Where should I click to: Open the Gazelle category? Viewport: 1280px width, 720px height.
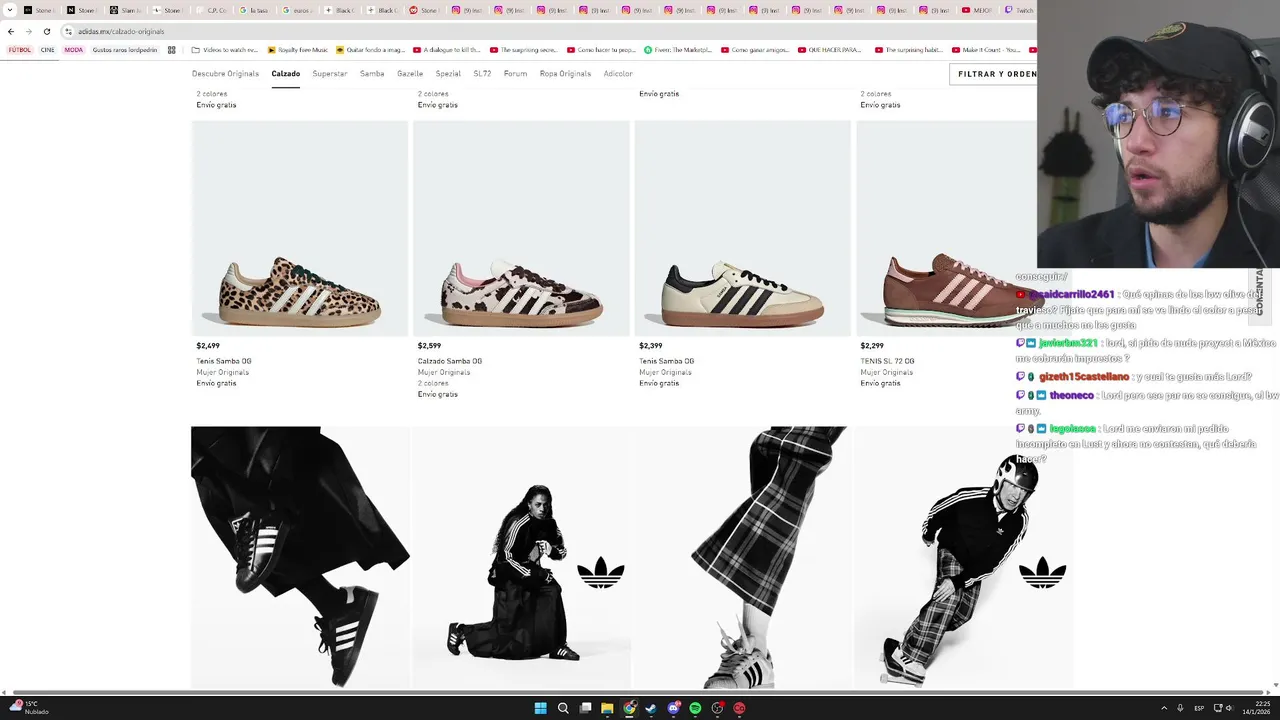(410, 74)
